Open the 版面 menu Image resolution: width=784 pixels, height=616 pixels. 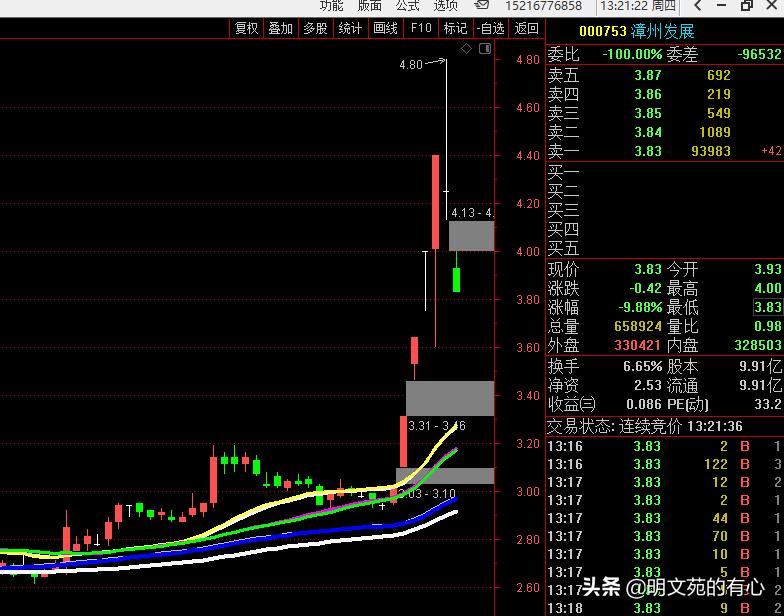pos(370,6)
